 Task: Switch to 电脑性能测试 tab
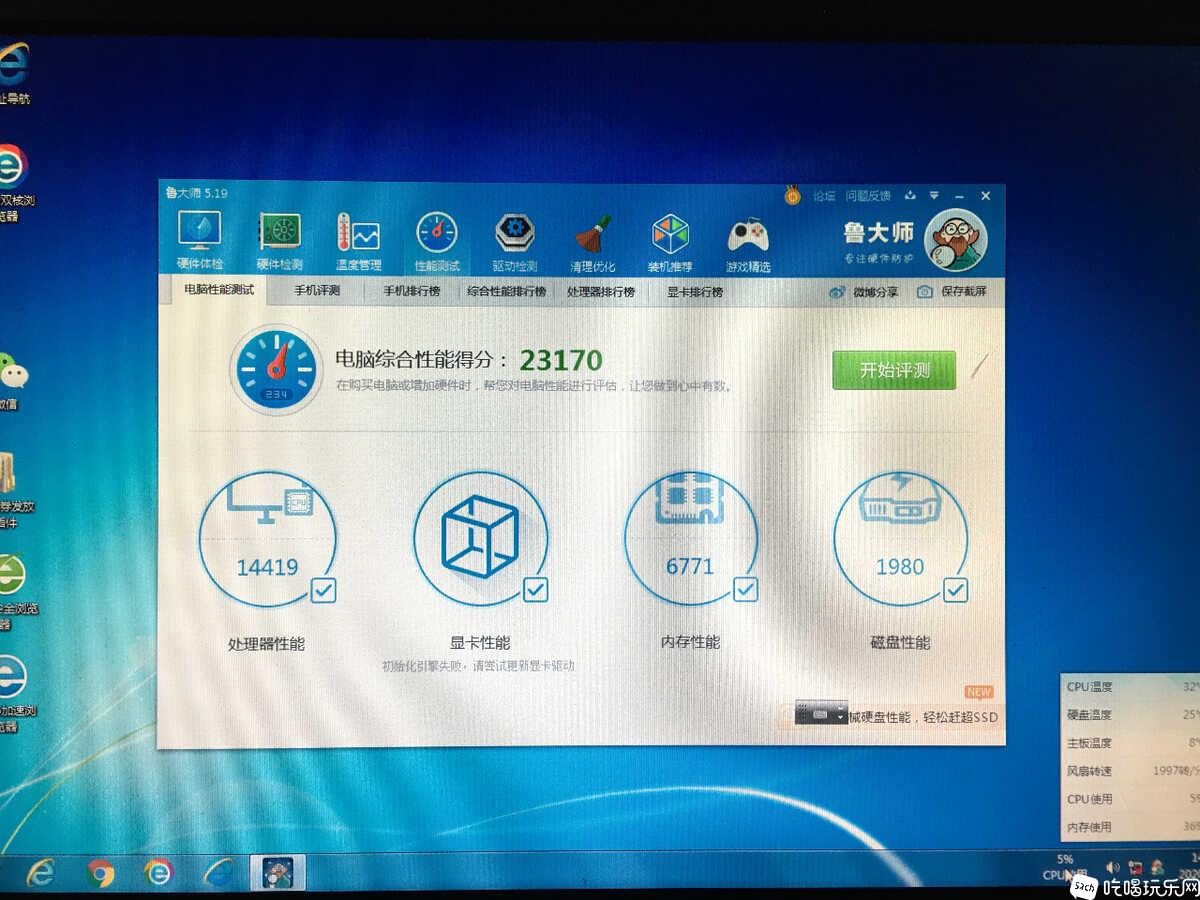tap(219, 291)
